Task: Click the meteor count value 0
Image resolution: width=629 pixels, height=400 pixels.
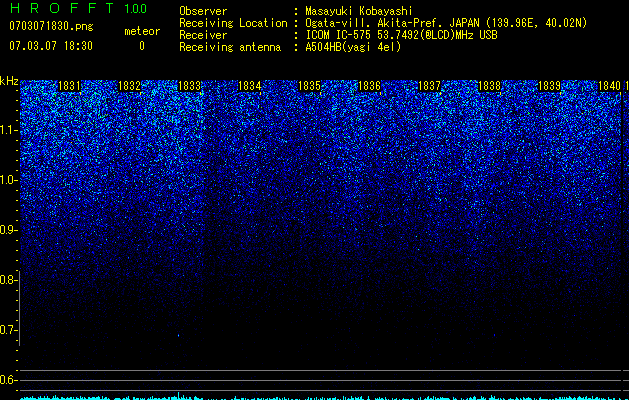Action: (x=142, y=46)
